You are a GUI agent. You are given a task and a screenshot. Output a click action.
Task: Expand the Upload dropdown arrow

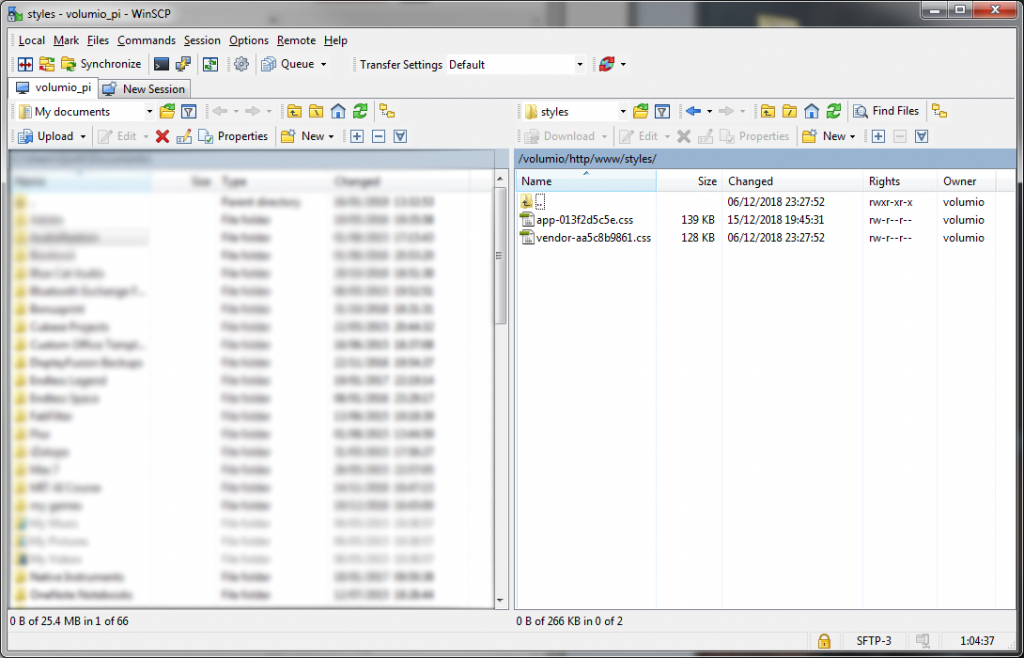click(x=83, y=136)
